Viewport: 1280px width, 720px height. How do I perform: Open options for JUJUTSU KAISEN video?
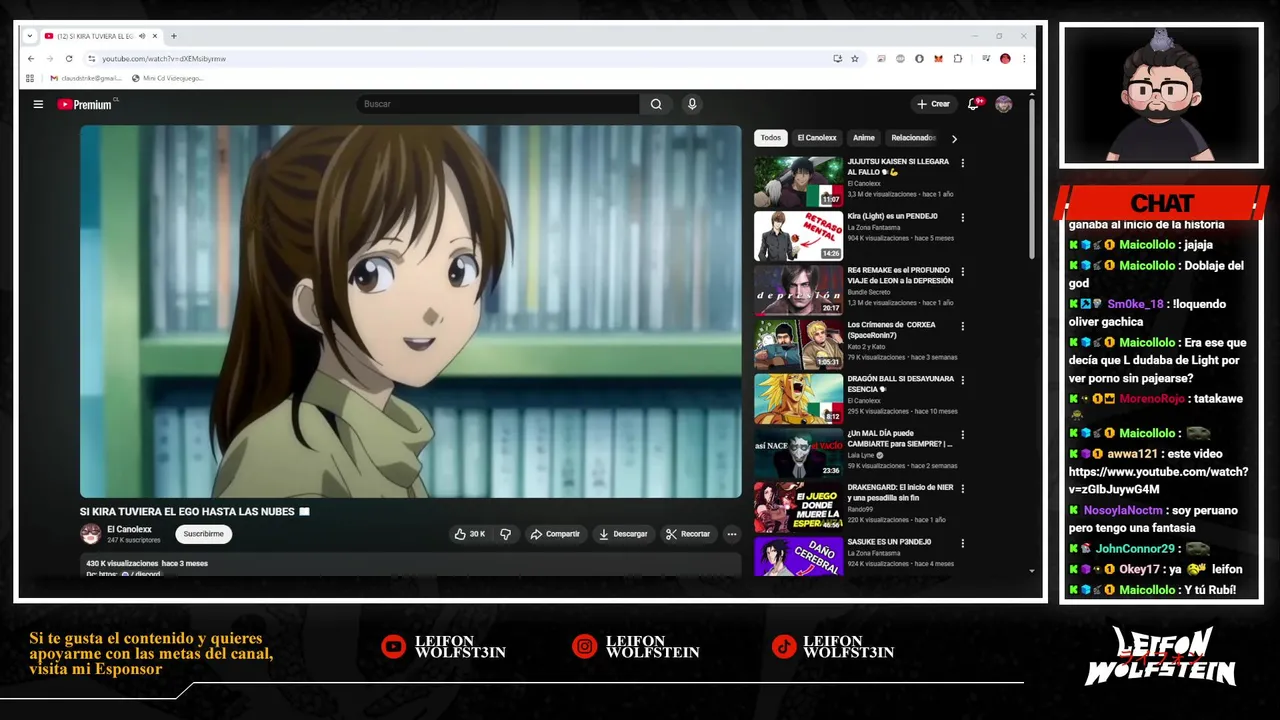coord(963,163)
